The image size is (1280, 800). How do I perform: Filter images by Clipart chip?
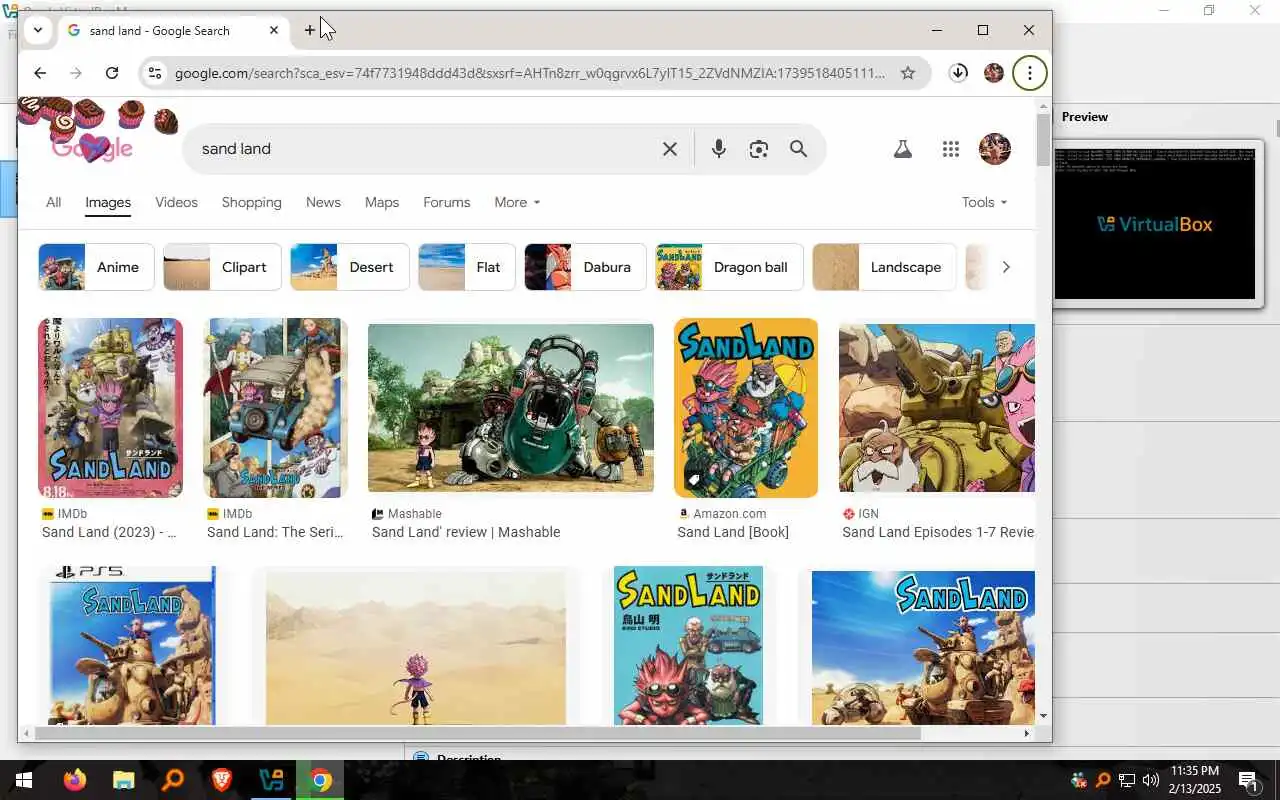tap(222, 267)
